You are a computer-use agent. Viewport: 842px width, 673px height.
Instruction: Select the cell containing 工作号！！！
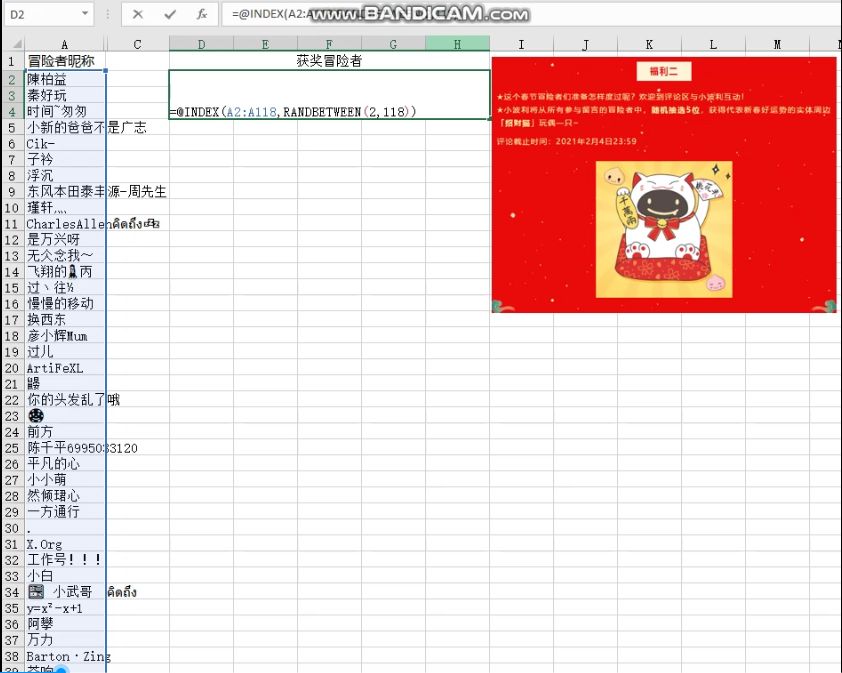64,560
